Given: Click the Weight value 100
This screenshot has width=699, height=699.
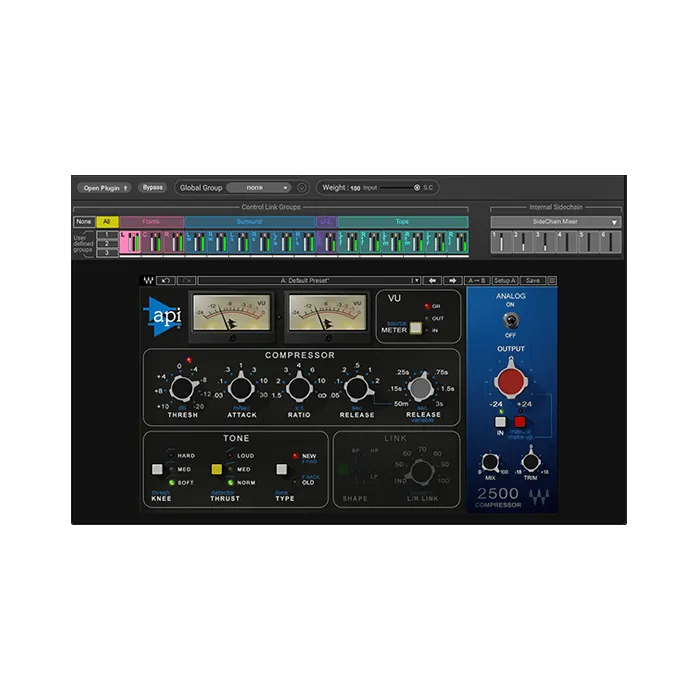Looking at the screenshot, I should coord(355,188).
